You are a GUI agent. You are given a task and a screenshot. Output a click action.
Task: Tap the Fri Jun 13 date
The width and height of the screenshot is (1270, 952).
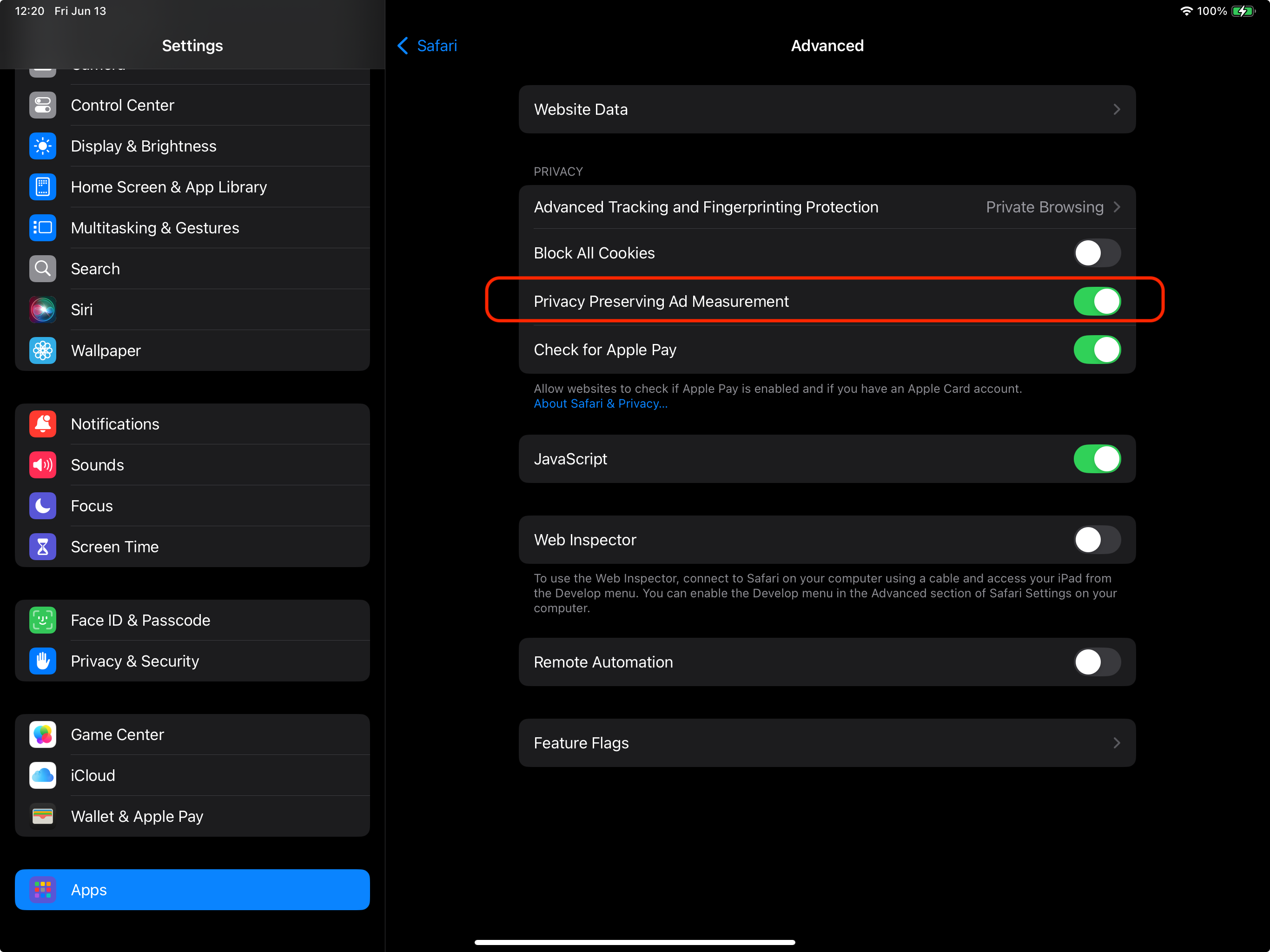tap(80, 11)
